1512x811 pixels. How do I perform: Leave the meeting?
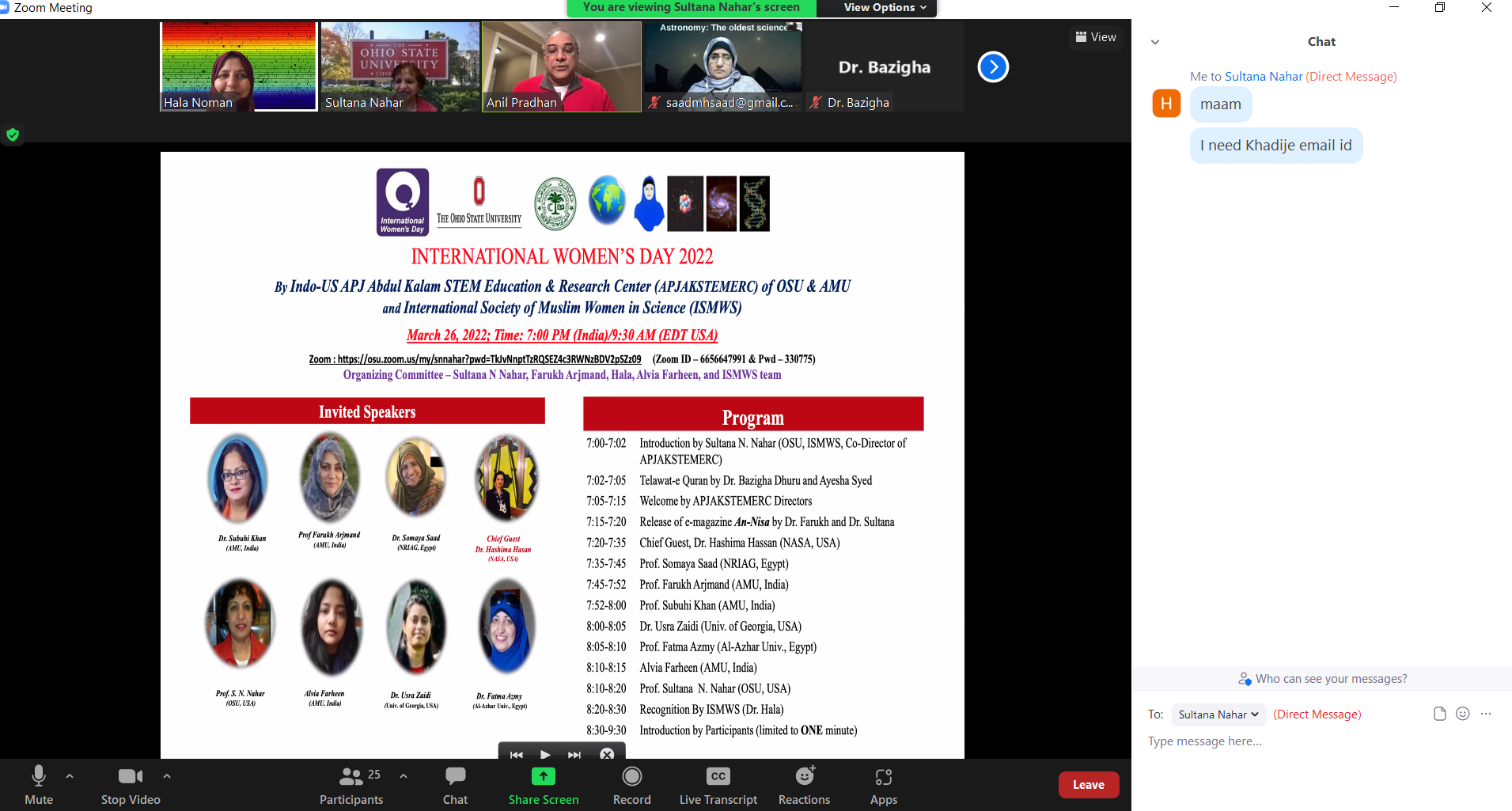[x=1088, y=785]
